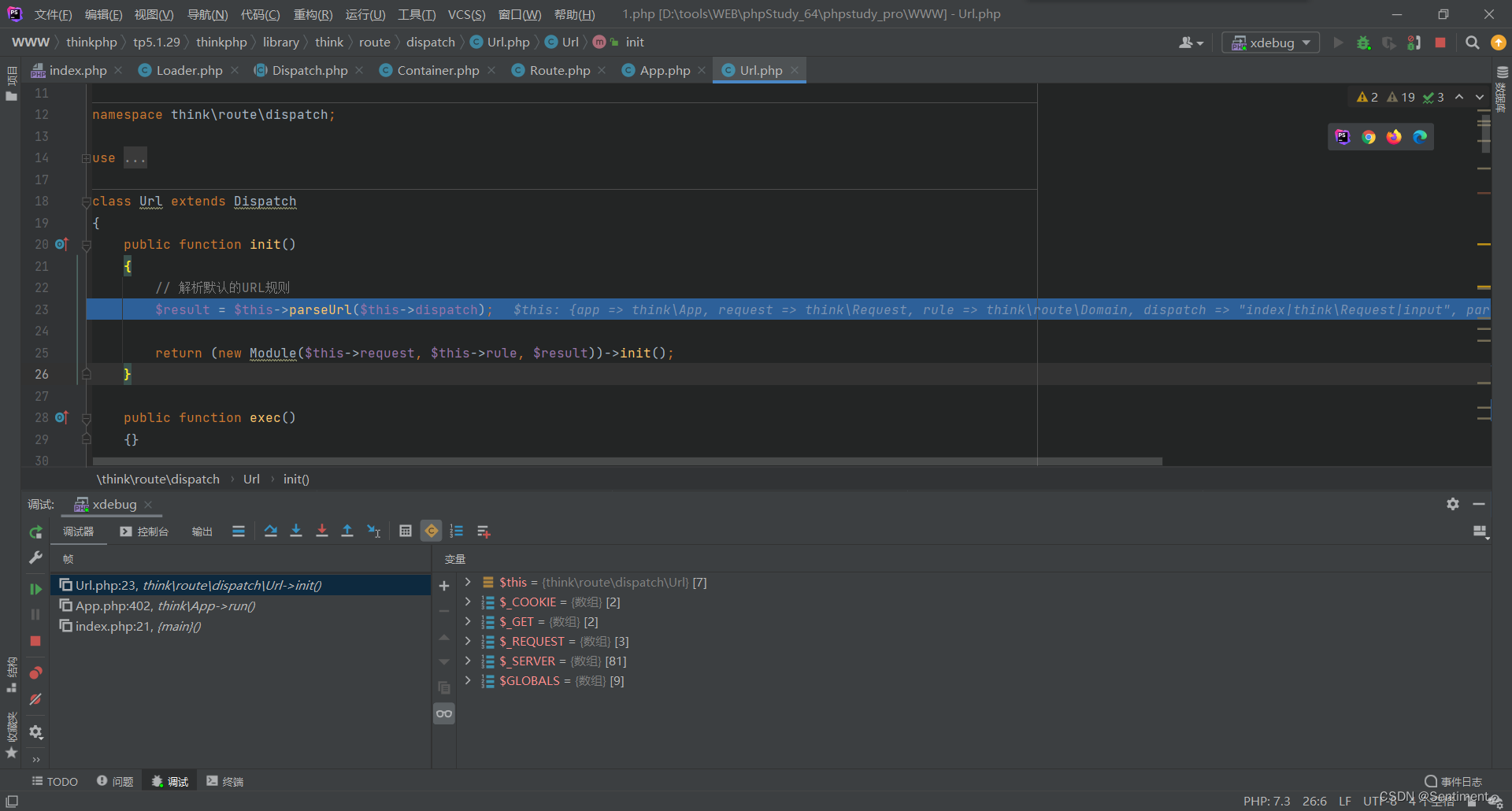The width and height of the screenshot is (1512, 811).
Task: Open in Edge browser icon
Action: pos(1420,137)
